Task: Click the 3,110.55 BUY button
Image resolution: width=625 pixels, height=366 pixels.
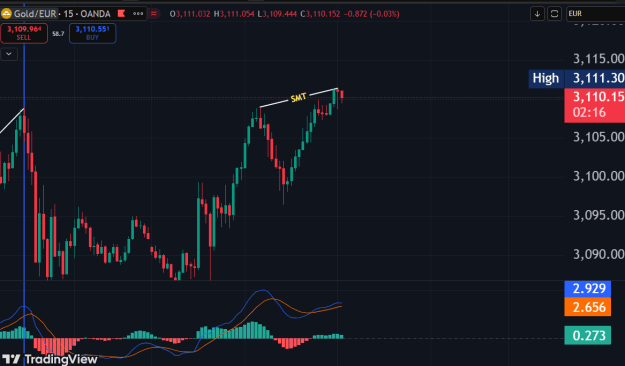Action: [92, 33]
